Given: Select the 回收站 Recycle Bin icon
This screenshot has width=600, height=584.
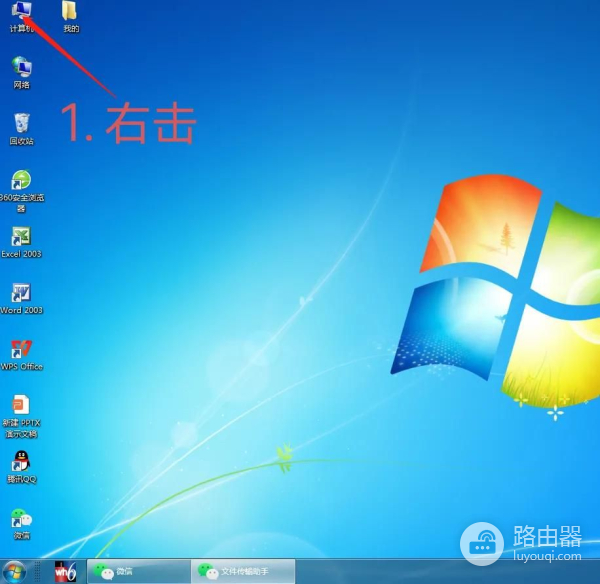Looking at the screenshot, I should (21, 122).
